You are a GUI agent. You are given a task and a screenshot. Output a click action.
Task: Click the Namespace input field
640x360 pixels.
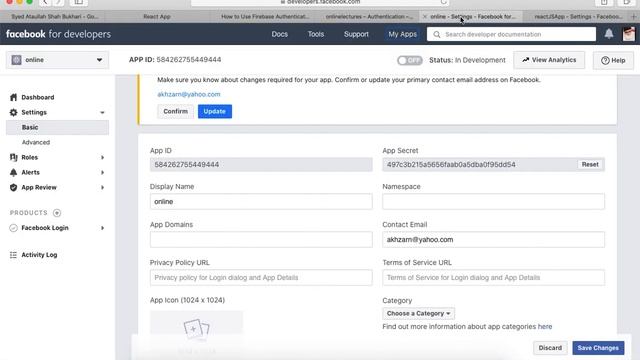click(x=493, y=202)
